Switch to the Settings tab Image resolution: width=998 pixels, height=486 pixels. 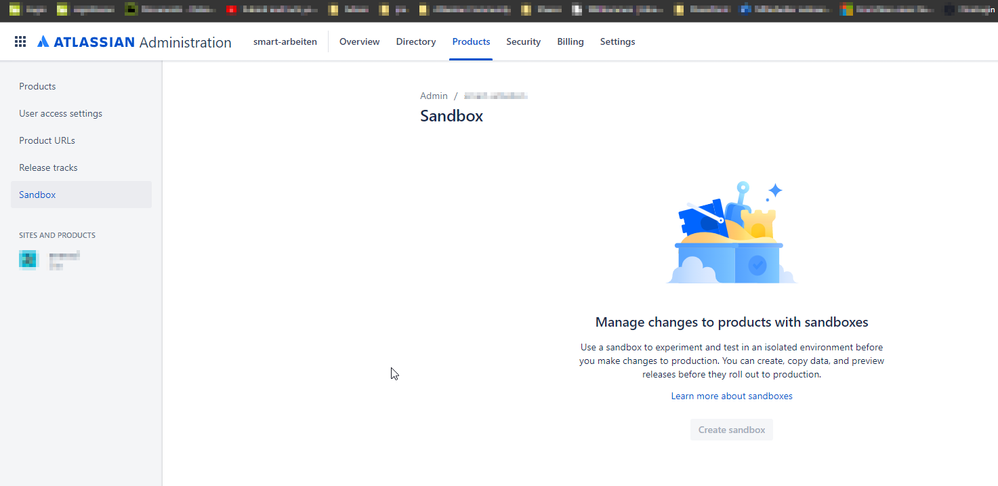tap(617, 41)
